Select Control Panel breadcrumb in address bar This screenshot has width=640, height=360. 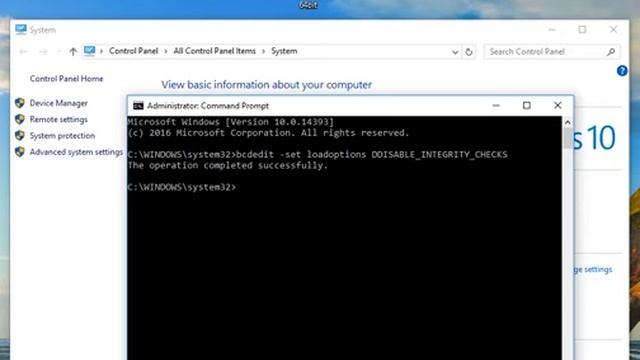tap(133, 51)
